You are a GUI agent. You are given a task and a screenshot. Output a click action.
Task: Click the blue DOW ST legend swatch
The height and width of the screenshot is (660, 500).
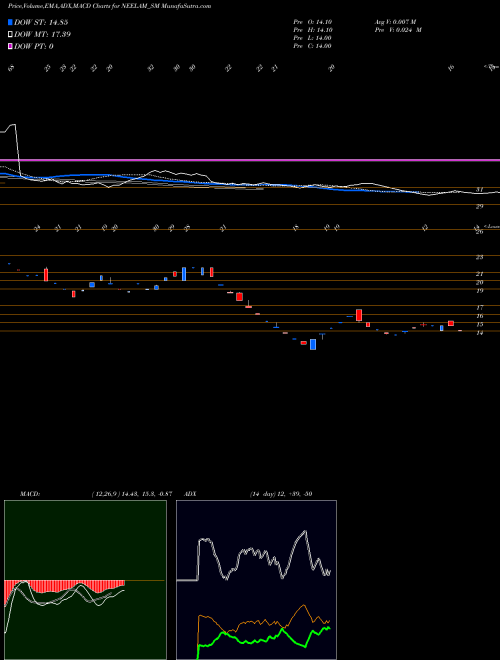pyautogui.click(x=10, y=22)
